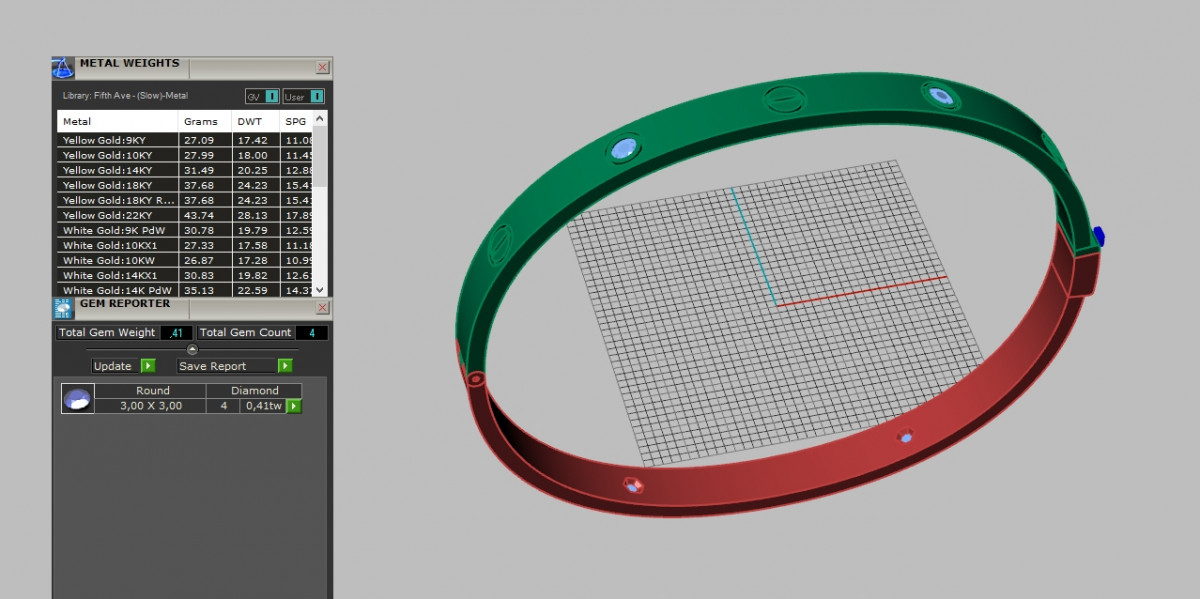The image size is (1200, 599).
Task: Click the Metal column header
Action: coord(118,121)
